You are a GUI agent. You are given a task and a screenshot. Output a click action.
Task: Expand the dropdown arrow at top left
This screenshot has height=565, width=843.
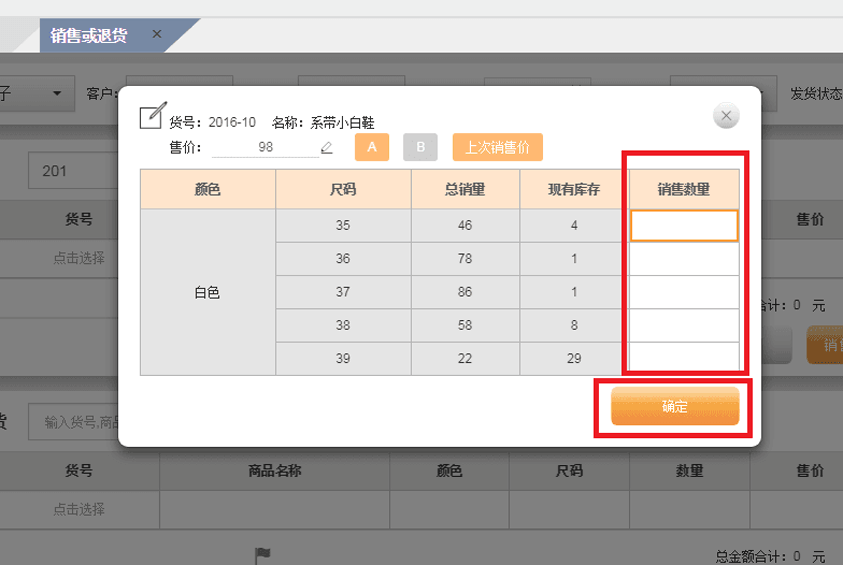pos(57,94)
